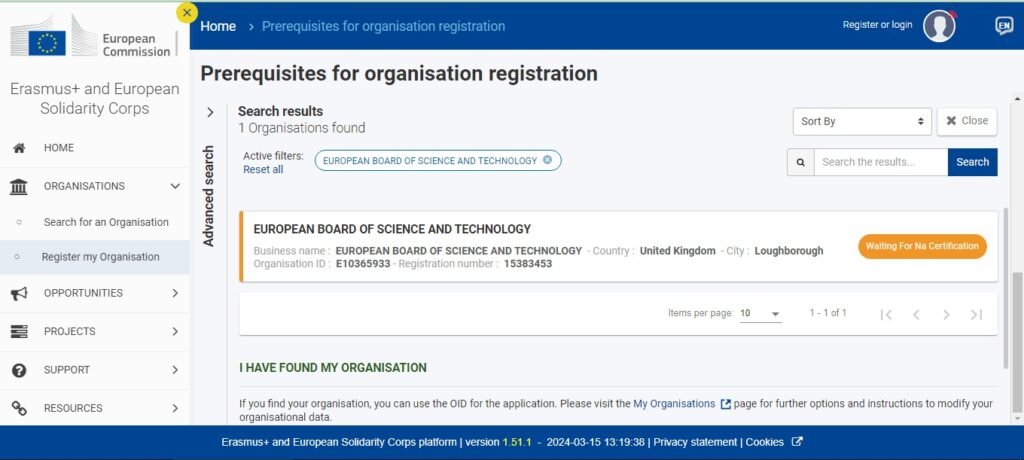This screenshot has height=460, width=1024.
Task: Click '1 Organisations found' text
Action: click(301, 128)
